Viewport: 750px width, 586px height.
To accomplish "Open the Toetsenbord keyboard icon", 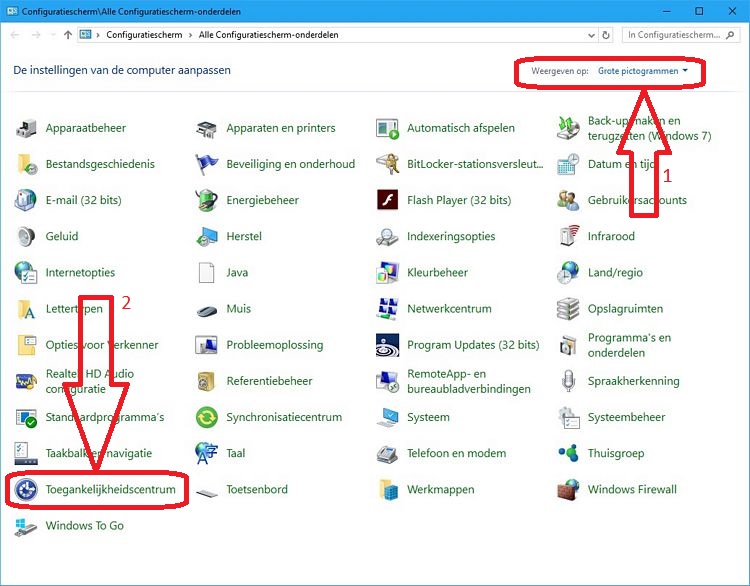I will [x=207, y=492].
